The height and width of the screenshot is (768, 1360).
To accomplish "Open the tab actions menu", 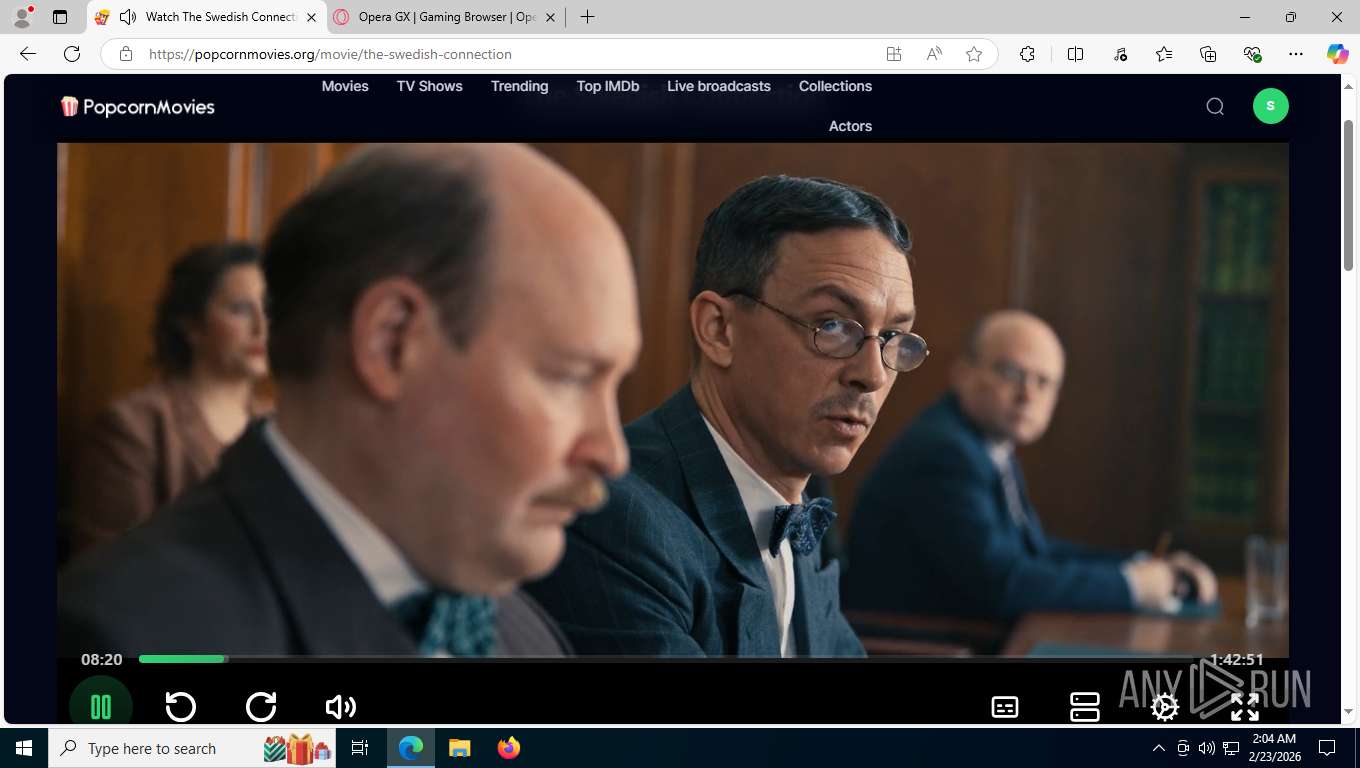I will pyautogui.click(x=60, y=17).
